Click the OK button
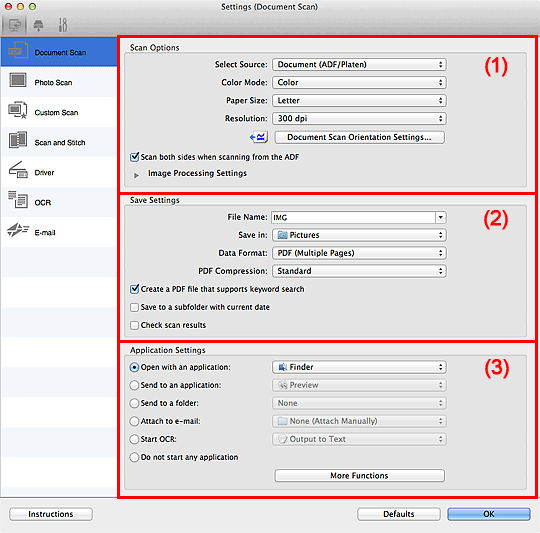 489,514
